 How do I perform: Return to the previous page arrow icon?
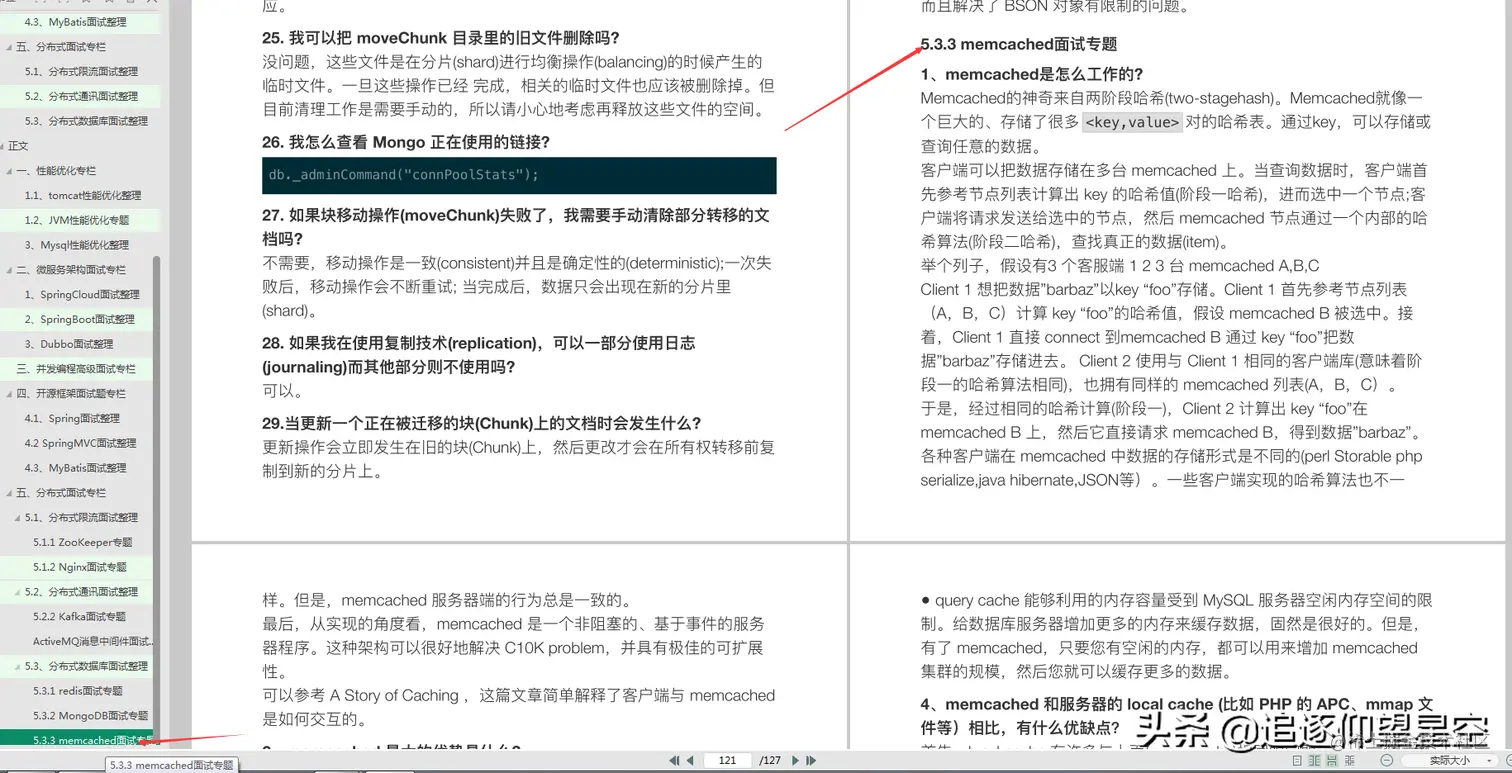click(x=690, y=760)
